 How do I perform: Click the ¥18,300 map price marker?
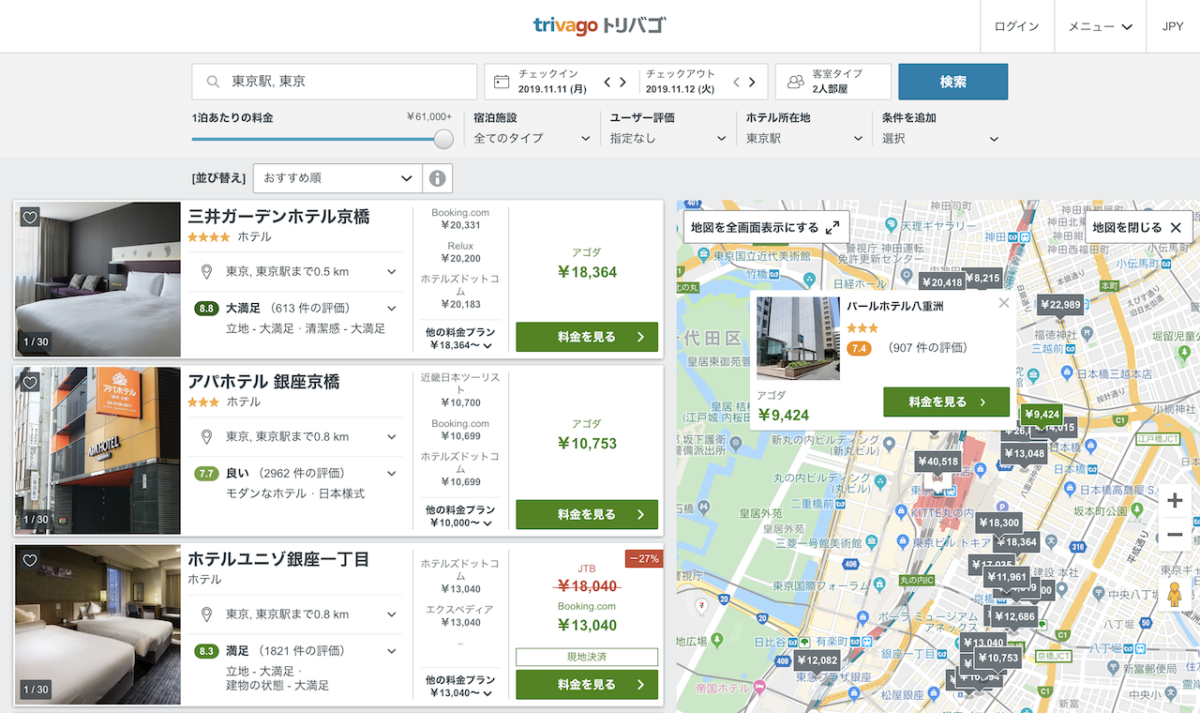click(999, 522)
